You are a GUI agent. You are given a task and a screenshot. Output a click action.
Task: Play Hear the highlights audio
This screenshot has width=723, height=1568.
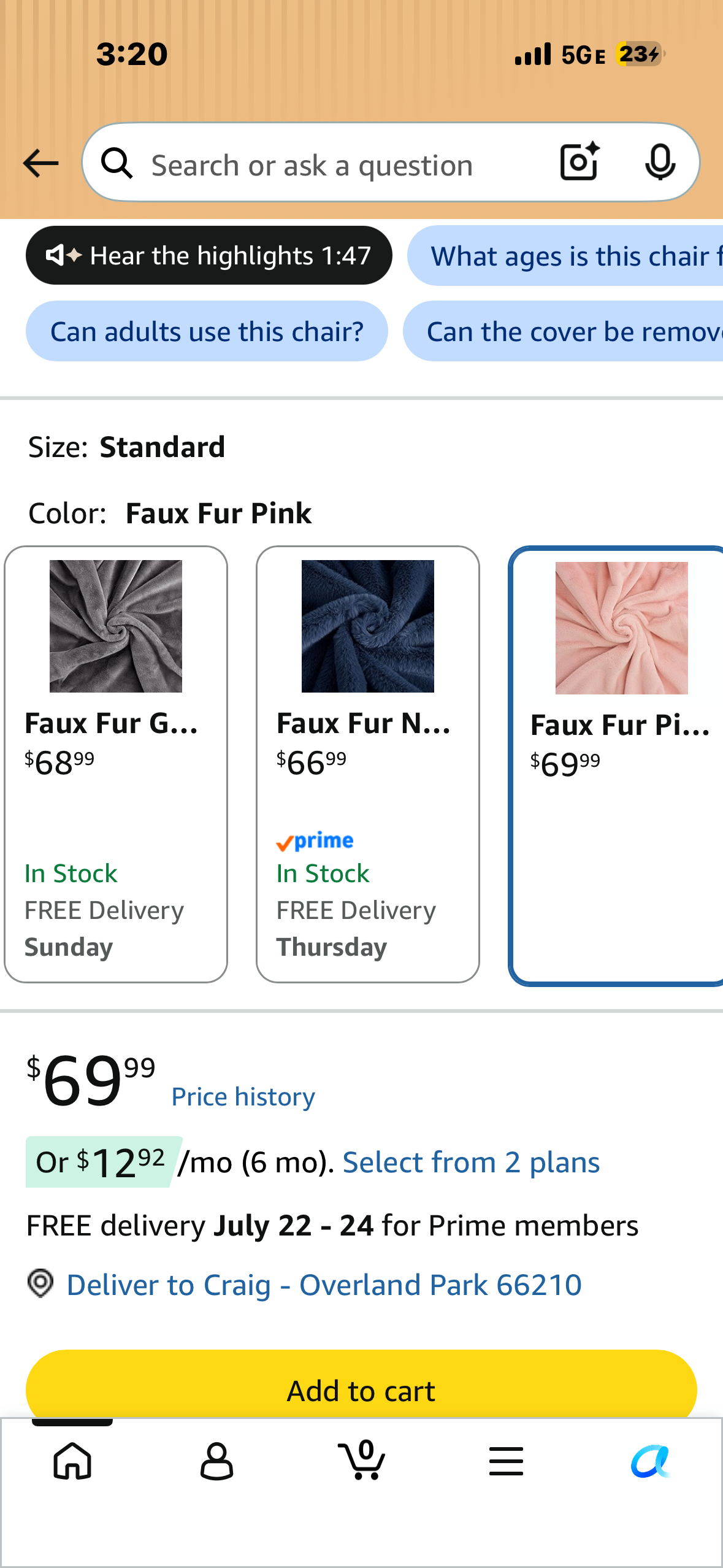(208, 255)
